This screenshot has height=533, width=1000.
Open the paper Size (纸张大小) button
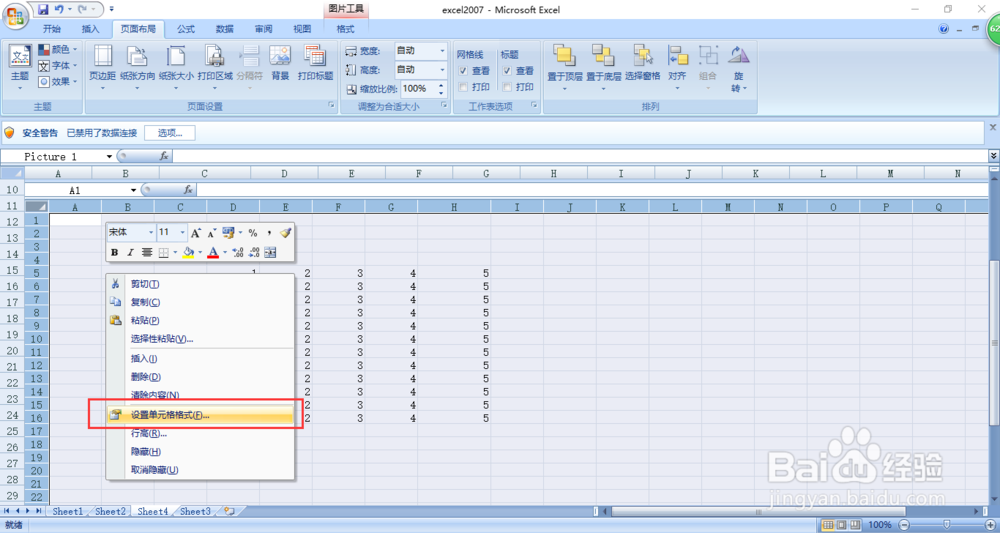(176, 67)
